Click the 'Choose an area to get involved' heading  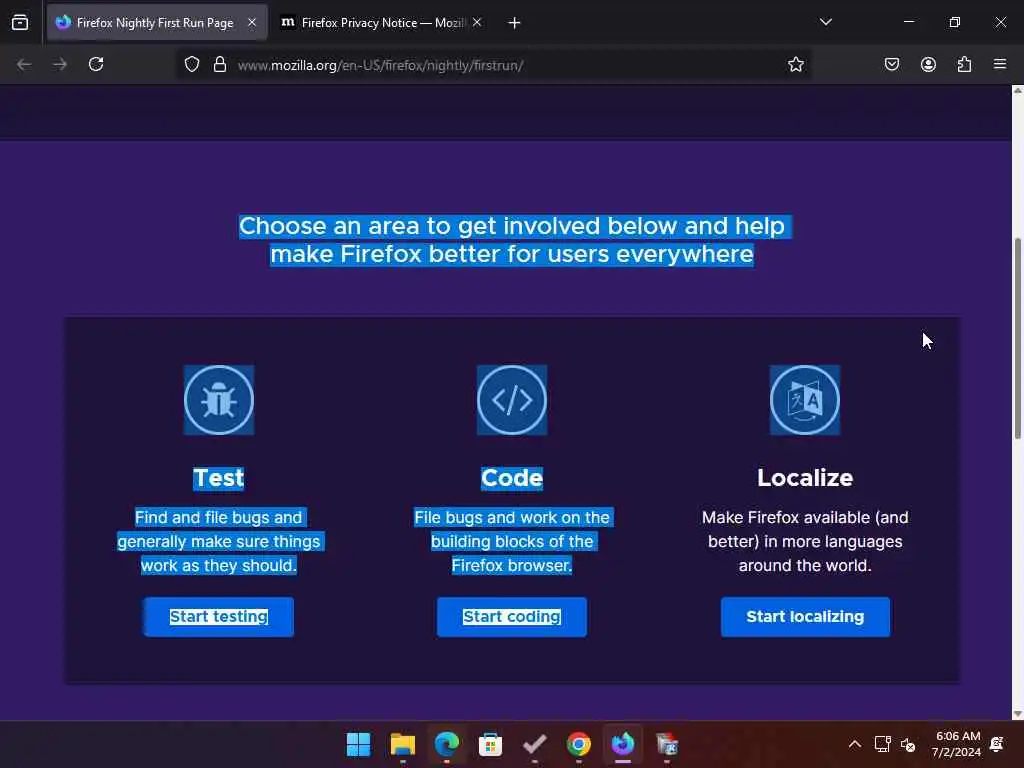pos(512,240)
